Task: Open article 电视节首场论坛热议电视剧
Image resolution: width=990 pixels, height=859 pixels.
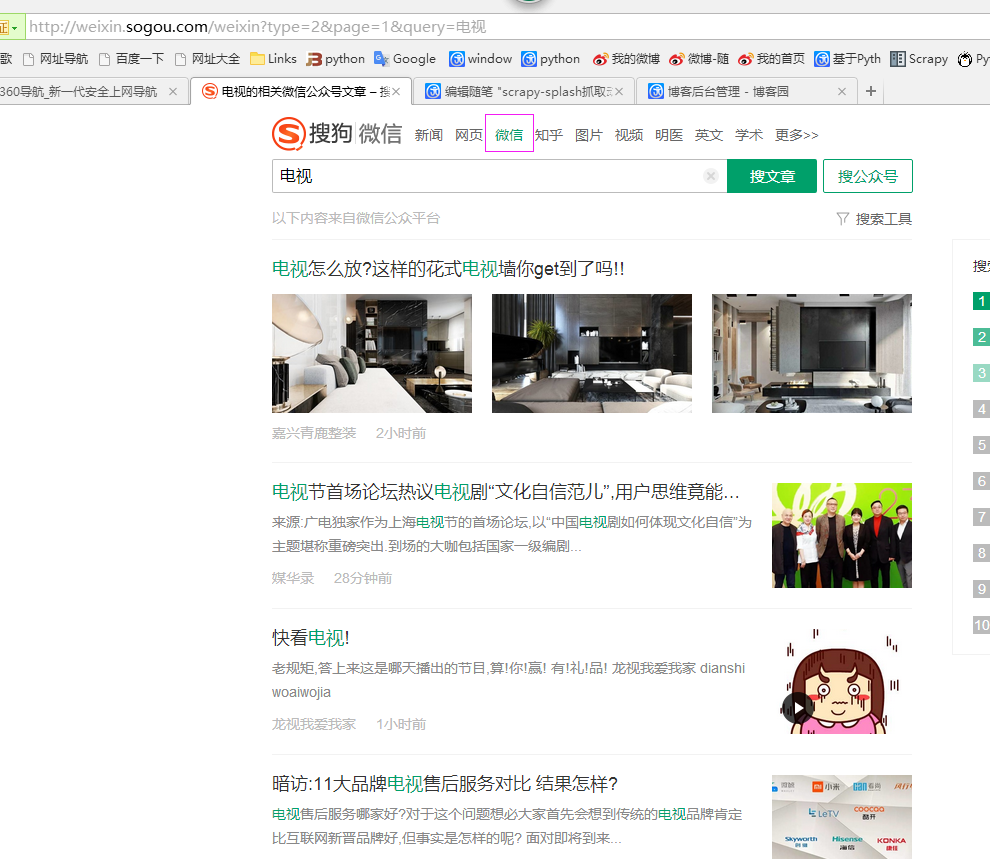Action: pyautogui.click(x=506, y=492)
